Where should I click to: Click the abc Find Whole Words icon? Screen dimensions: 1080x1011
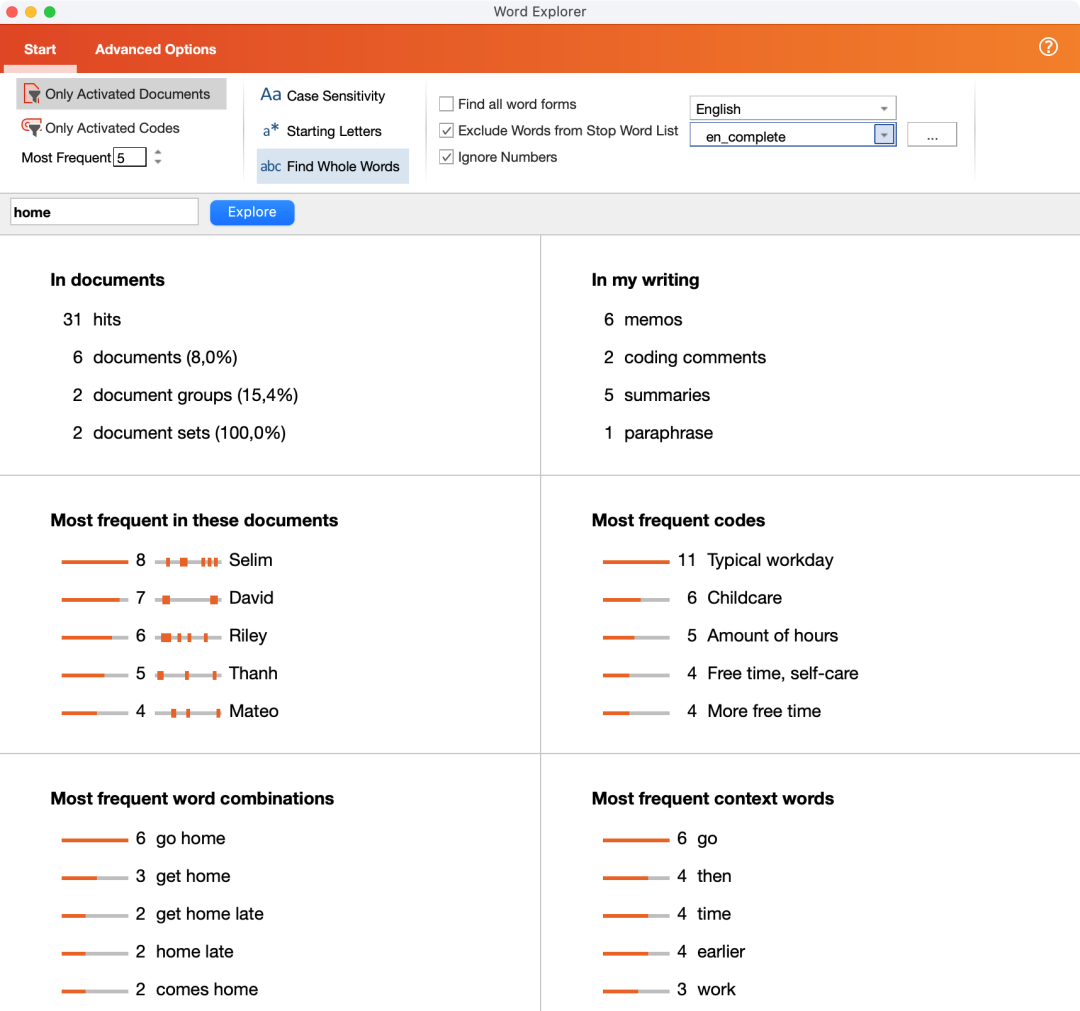tap(271, 166)
